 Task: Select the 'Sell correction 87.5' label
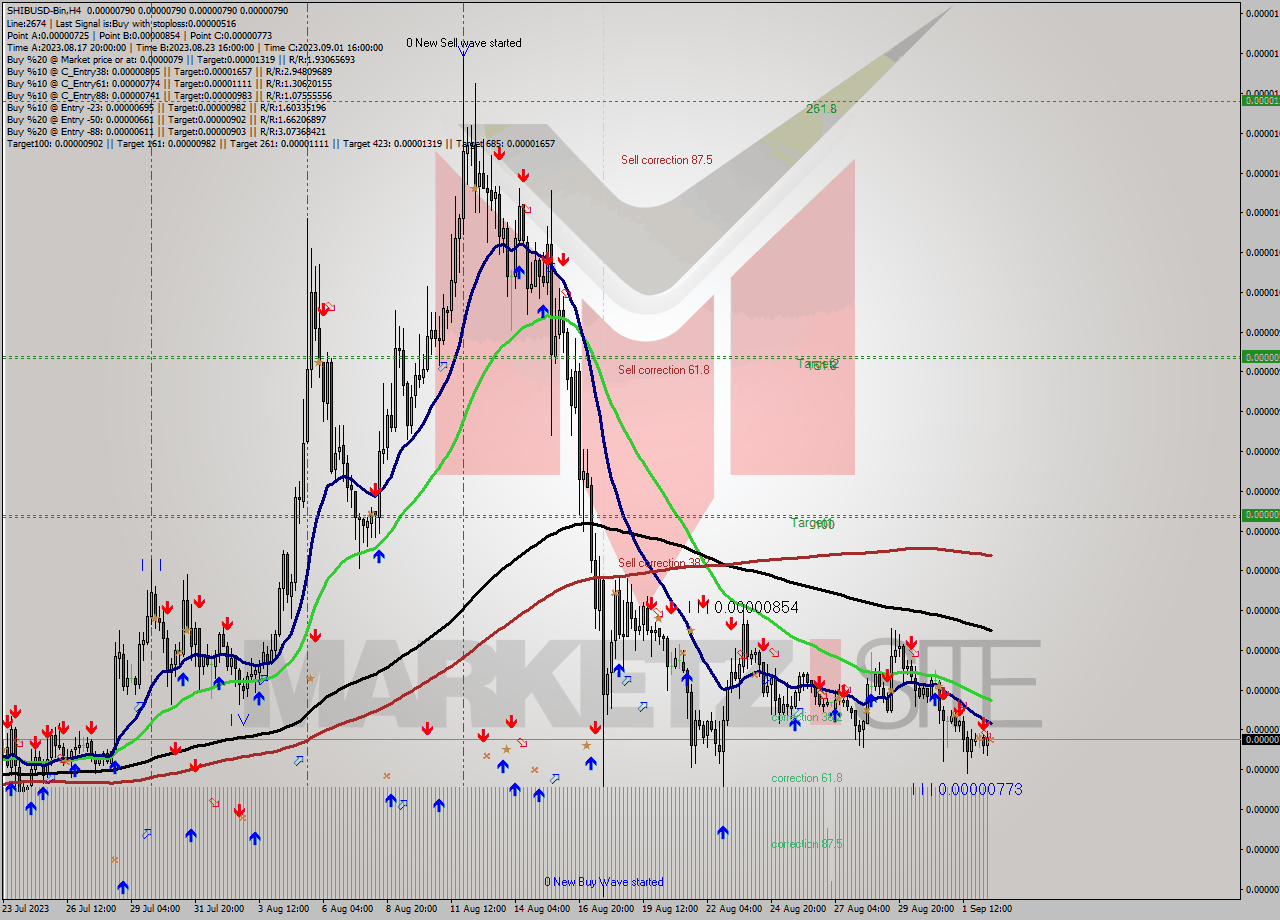[666, 160]
